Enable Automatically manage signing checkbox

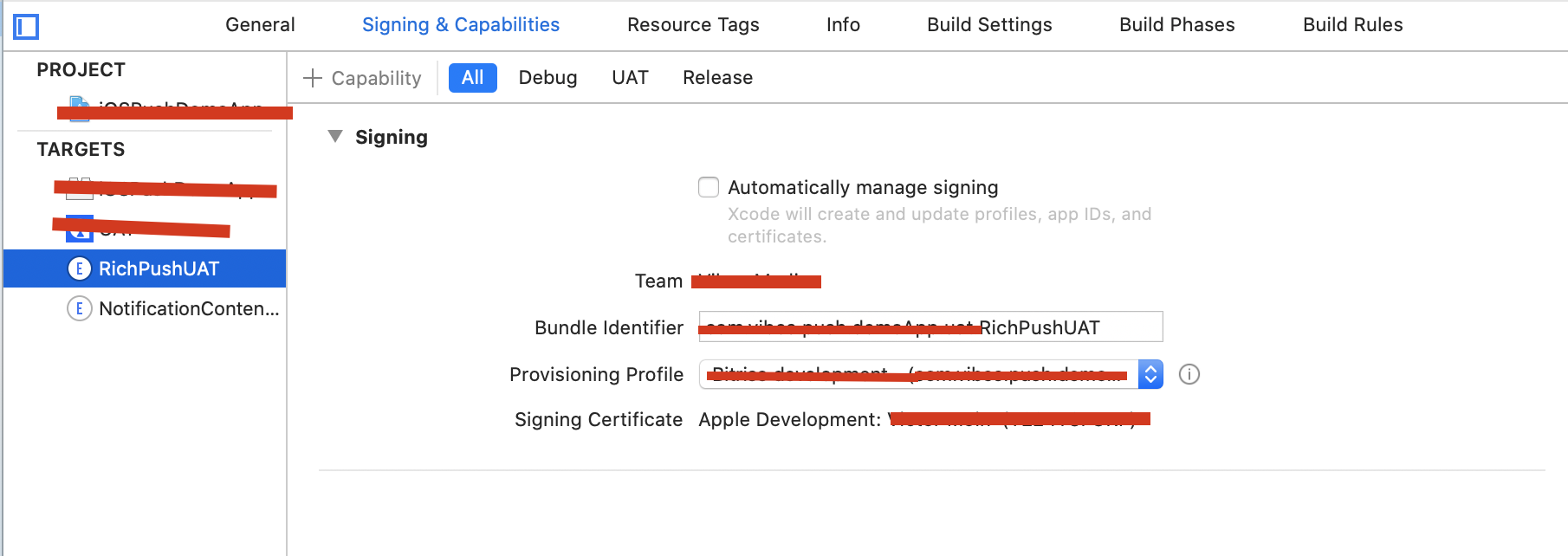coord(709,187)
